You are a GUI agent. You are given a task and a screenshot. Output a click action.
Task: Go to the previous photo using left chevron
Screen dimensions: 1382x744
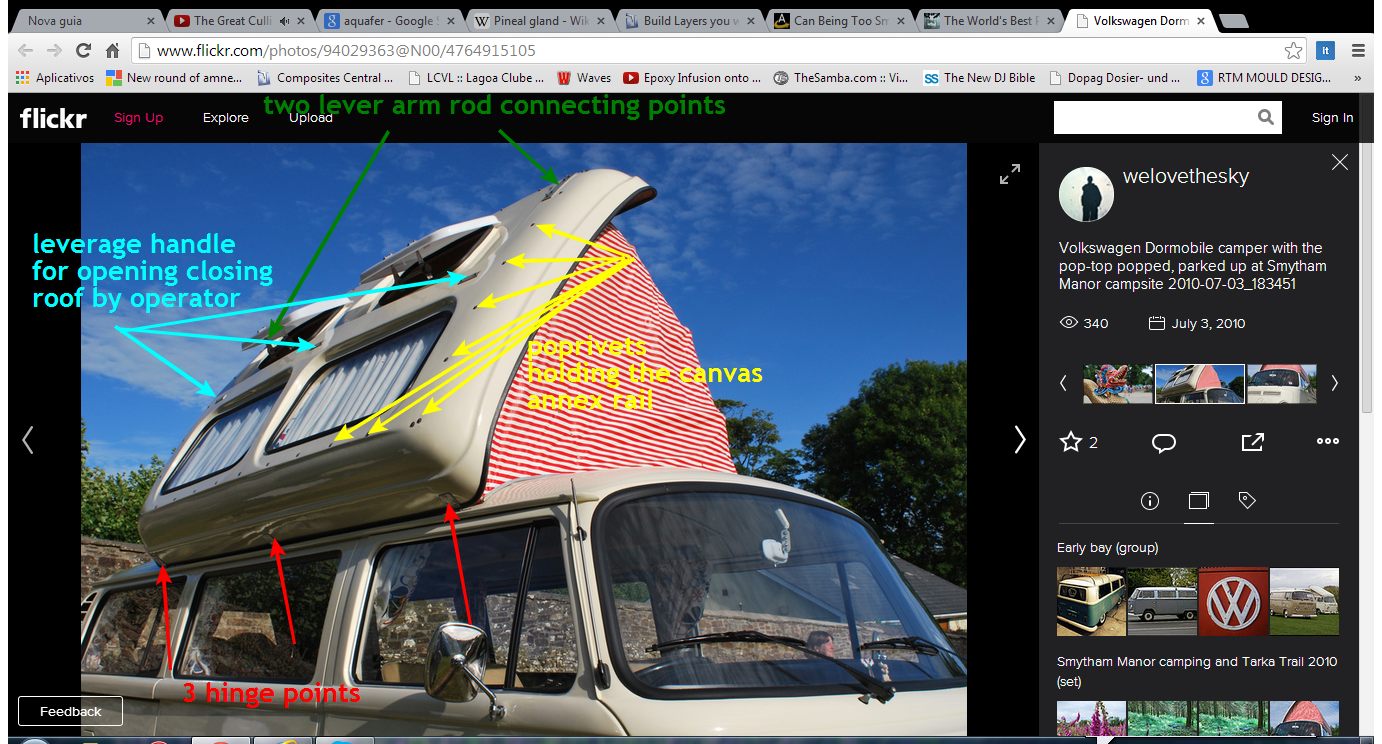(28, 440)
